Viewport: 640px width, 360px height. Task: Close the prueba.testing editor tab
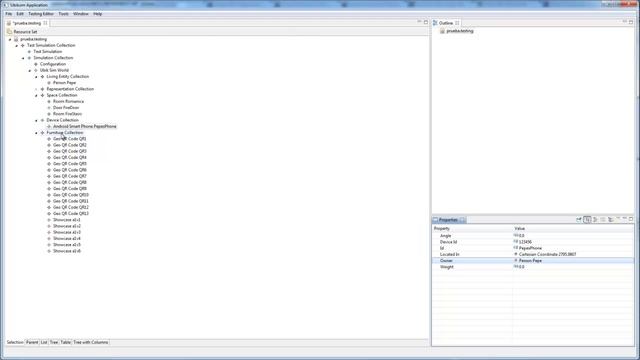(45, 23)
